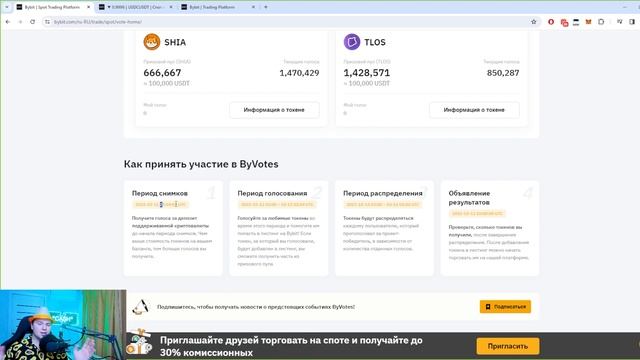Open the MetaMask fox extension

coord(588,22)
